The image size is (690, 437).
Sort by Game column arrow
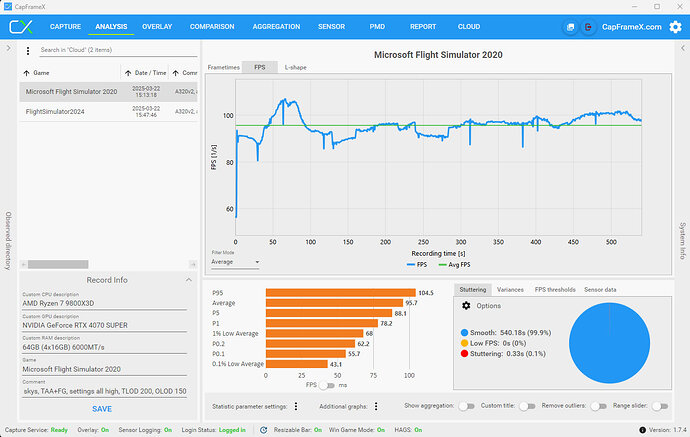click(x=26, y=73)
